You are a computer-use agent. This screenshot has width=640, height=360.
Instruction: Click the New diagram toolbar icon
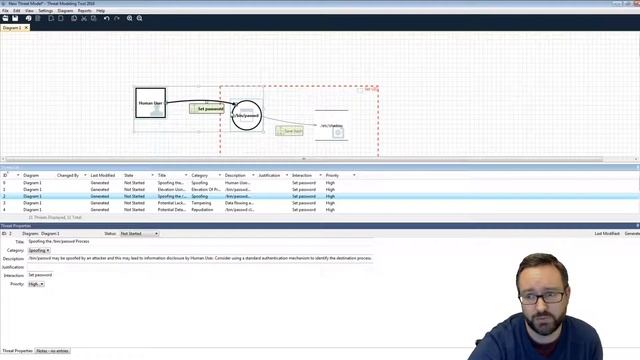pyautogui.click(x=51, y=18)
